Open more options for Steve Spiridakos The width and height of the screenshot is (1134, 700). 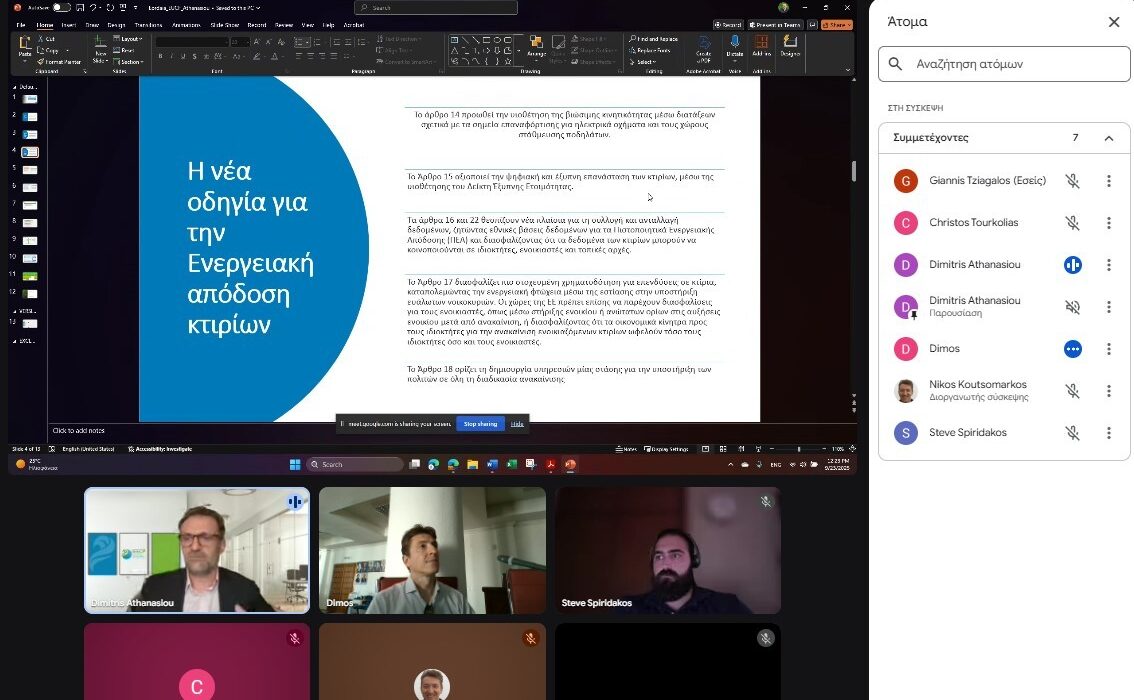(x=1108, y=433)
